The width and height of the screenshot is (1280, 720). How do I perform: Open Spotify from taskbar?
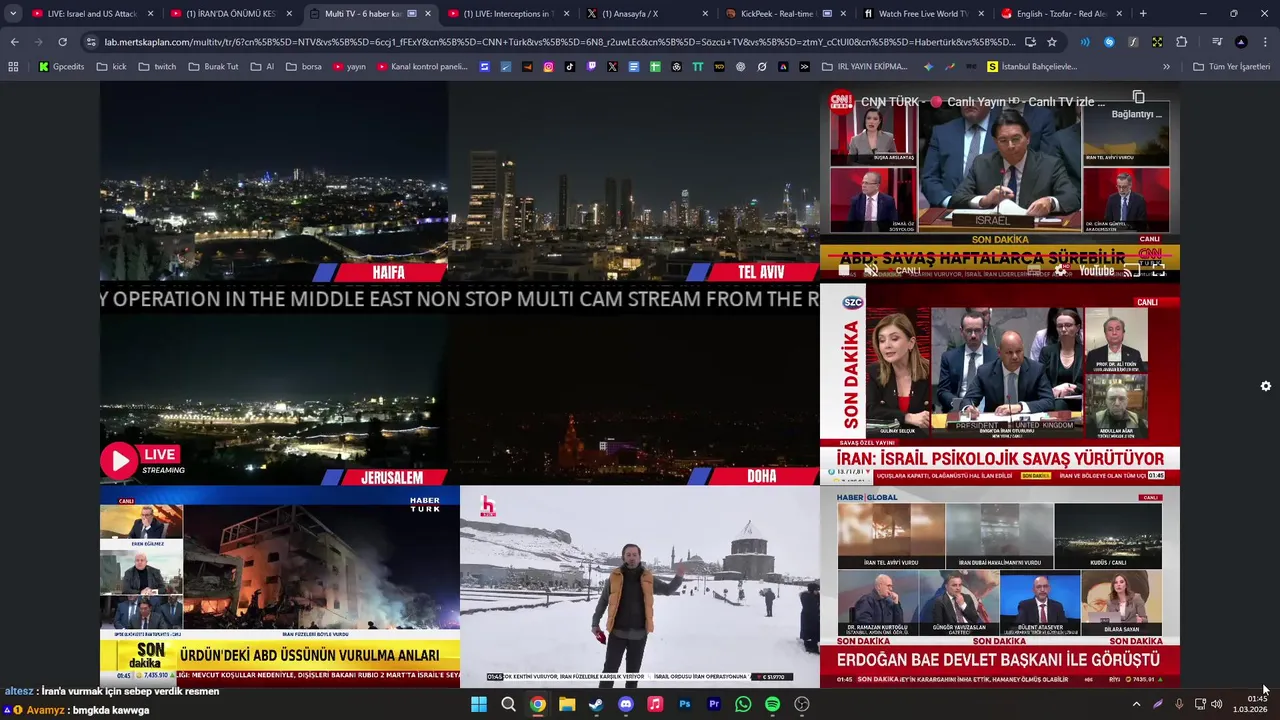[772, 704]
